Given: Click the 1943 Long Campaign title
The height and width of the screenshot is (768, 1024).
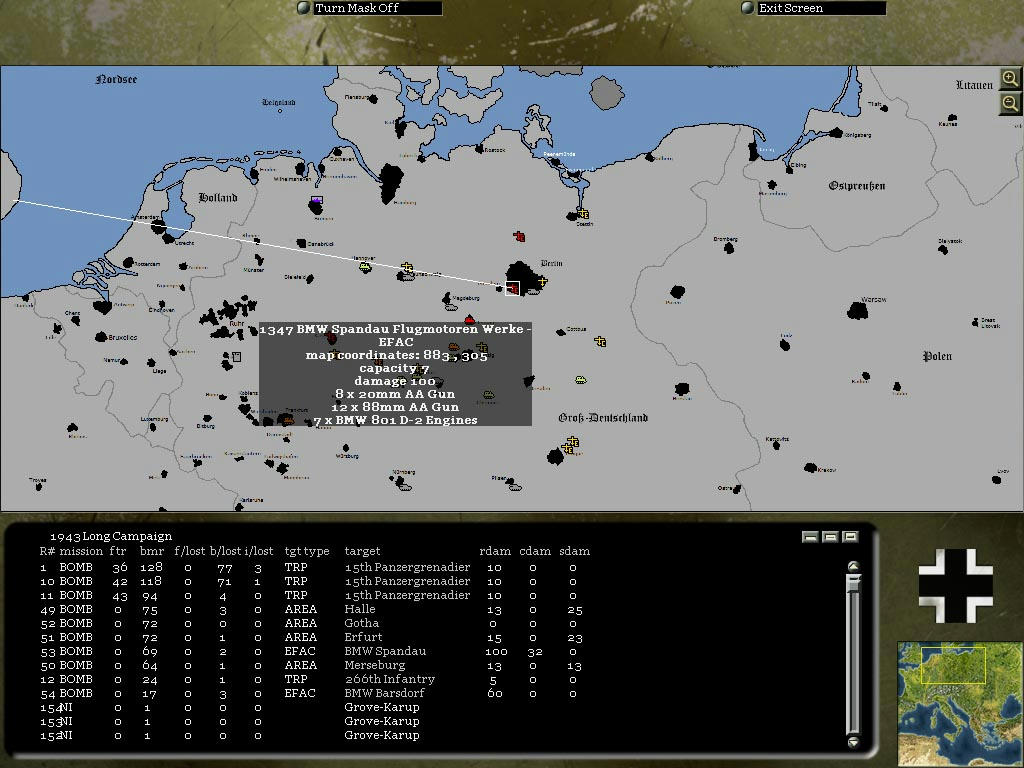Looking at the screenshot, I should click(111, 536).
